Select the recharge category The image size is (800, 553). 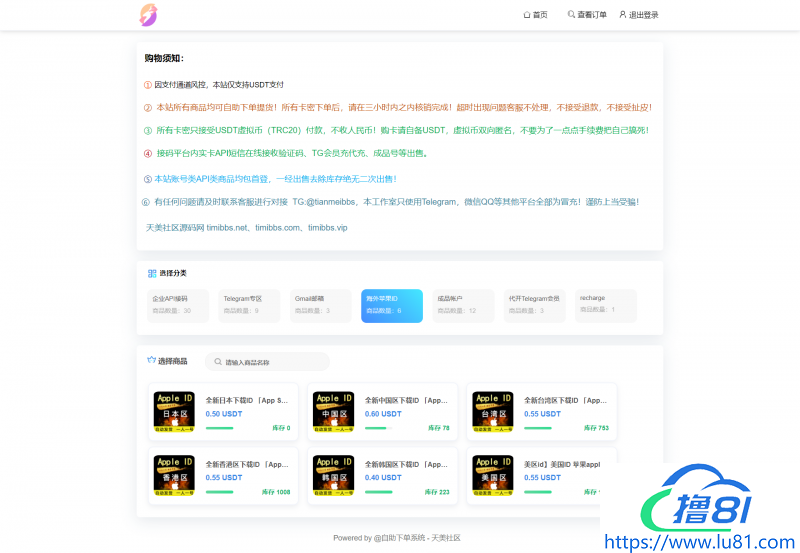coord(606,304)
